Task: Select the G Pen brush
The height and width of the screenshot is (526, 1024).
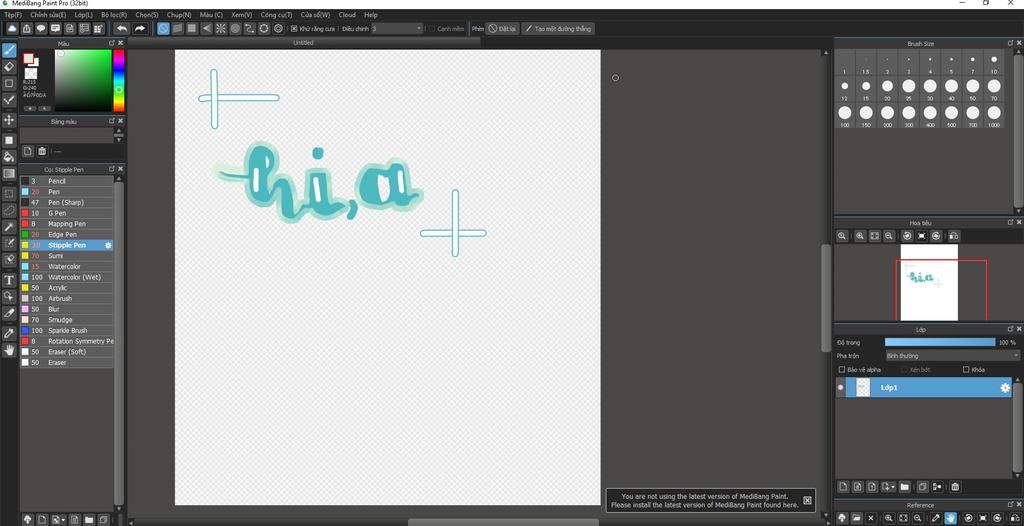Action: [67, 213]
